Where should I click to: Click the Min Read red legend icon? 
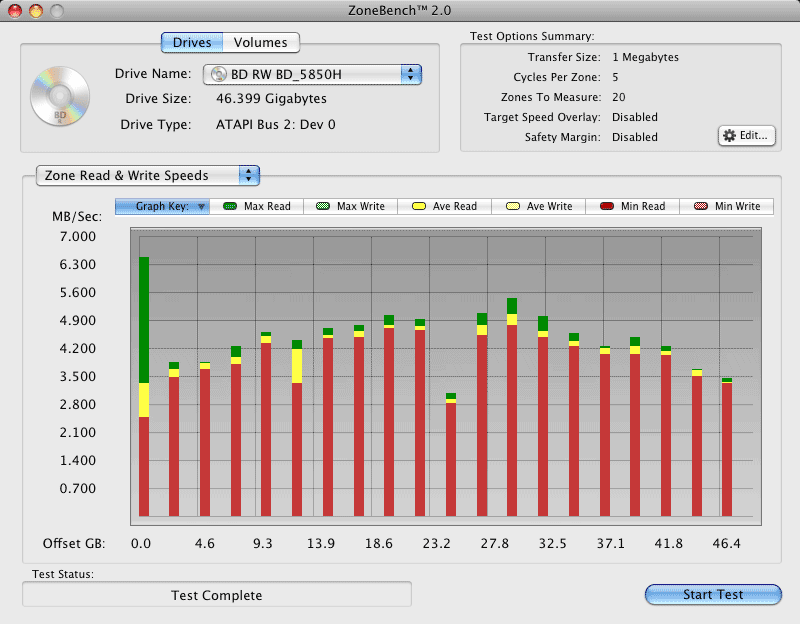606,206
